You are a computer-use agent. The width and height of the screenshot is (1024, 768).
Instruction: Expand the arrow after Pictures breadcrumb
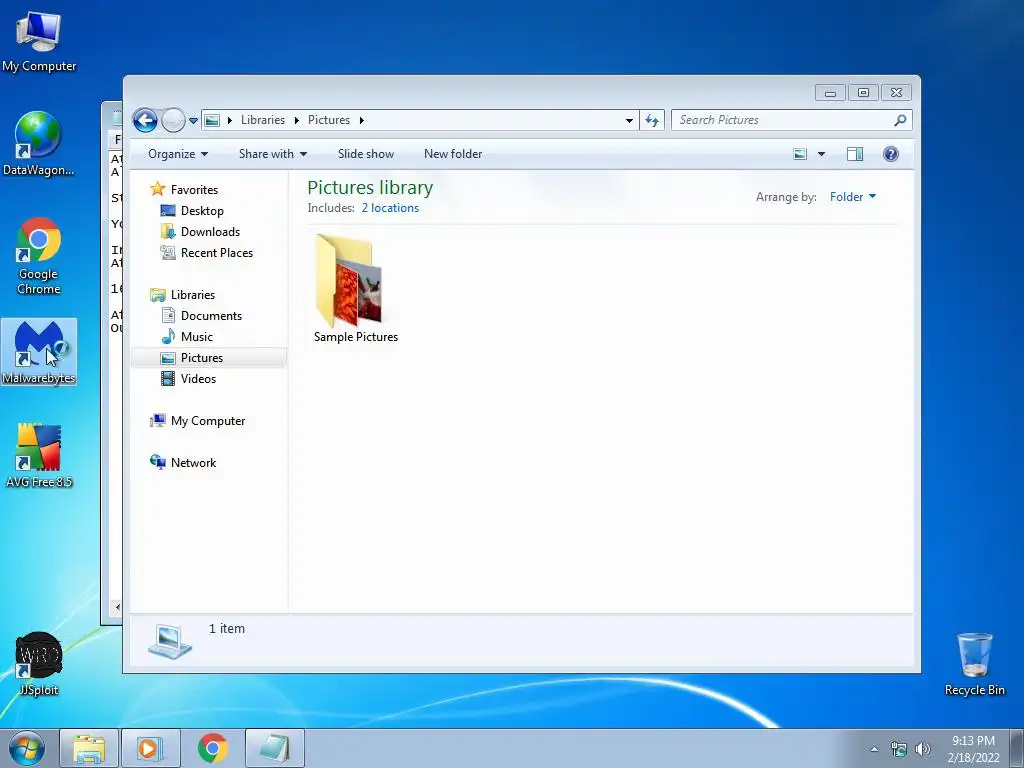361,120
